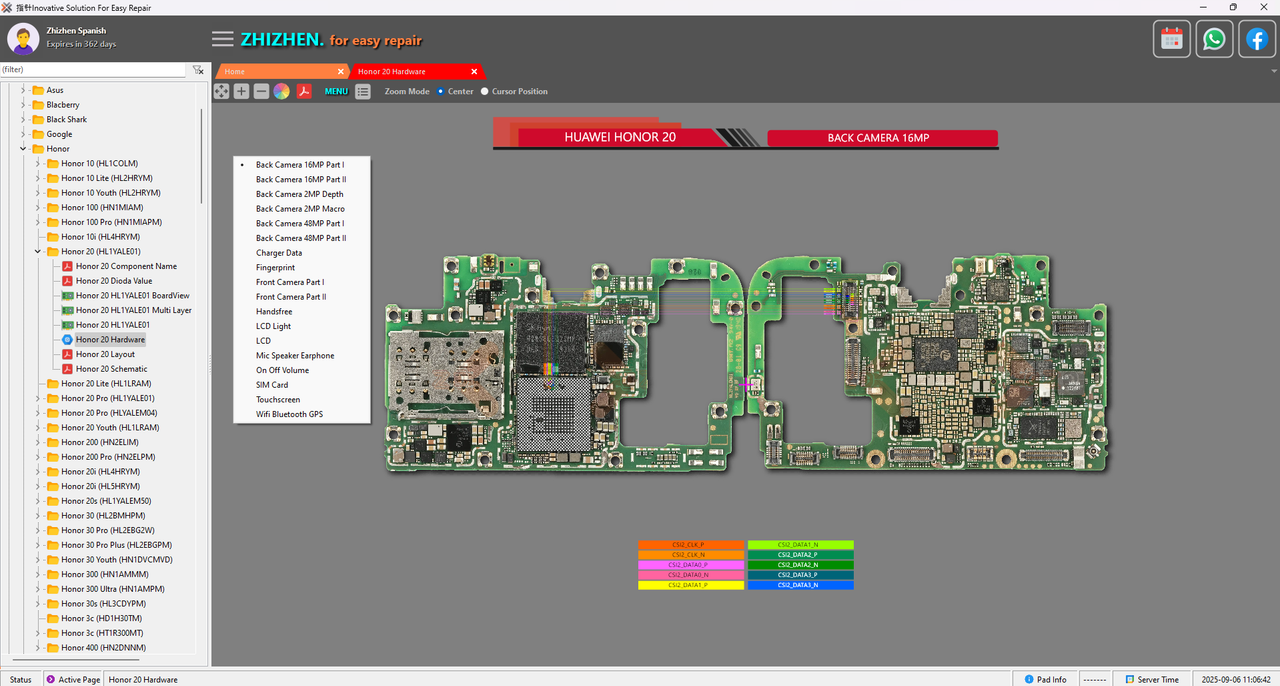Click the PDF export icon
The height and width of the screenshot is (686, 1280).
[x=304, y=91]
